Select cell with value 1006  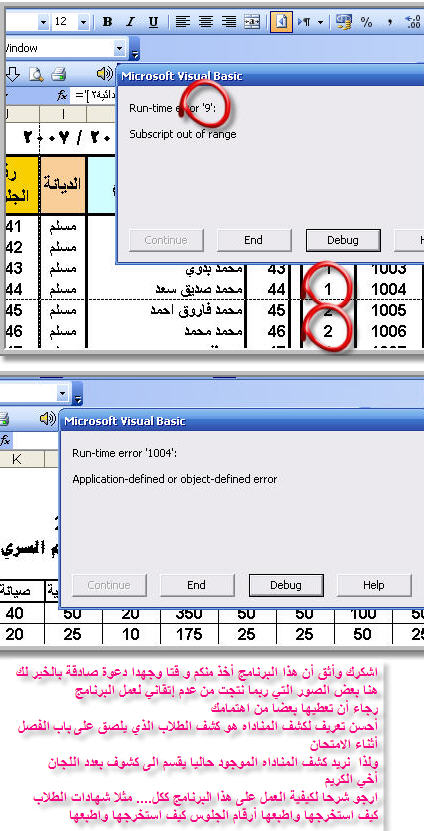pos(389,331)
